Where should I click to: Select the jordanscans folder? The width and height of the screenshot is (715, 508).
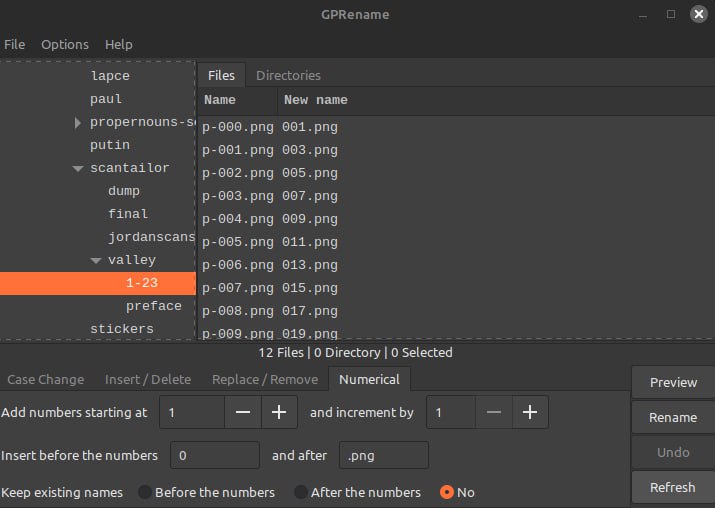tap(151, 237)
